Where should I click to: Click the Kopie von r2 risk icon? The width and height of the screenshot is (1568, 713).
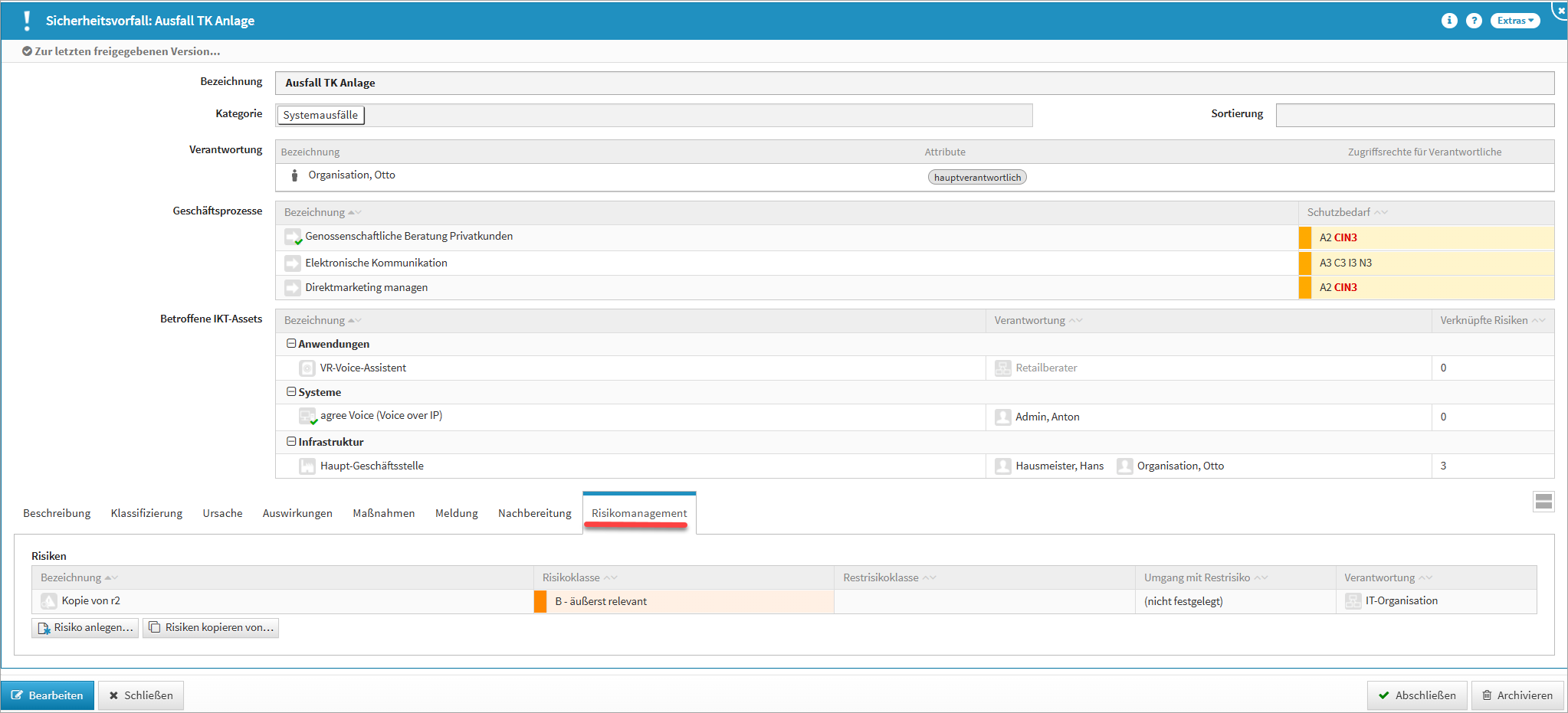[49, 601]
